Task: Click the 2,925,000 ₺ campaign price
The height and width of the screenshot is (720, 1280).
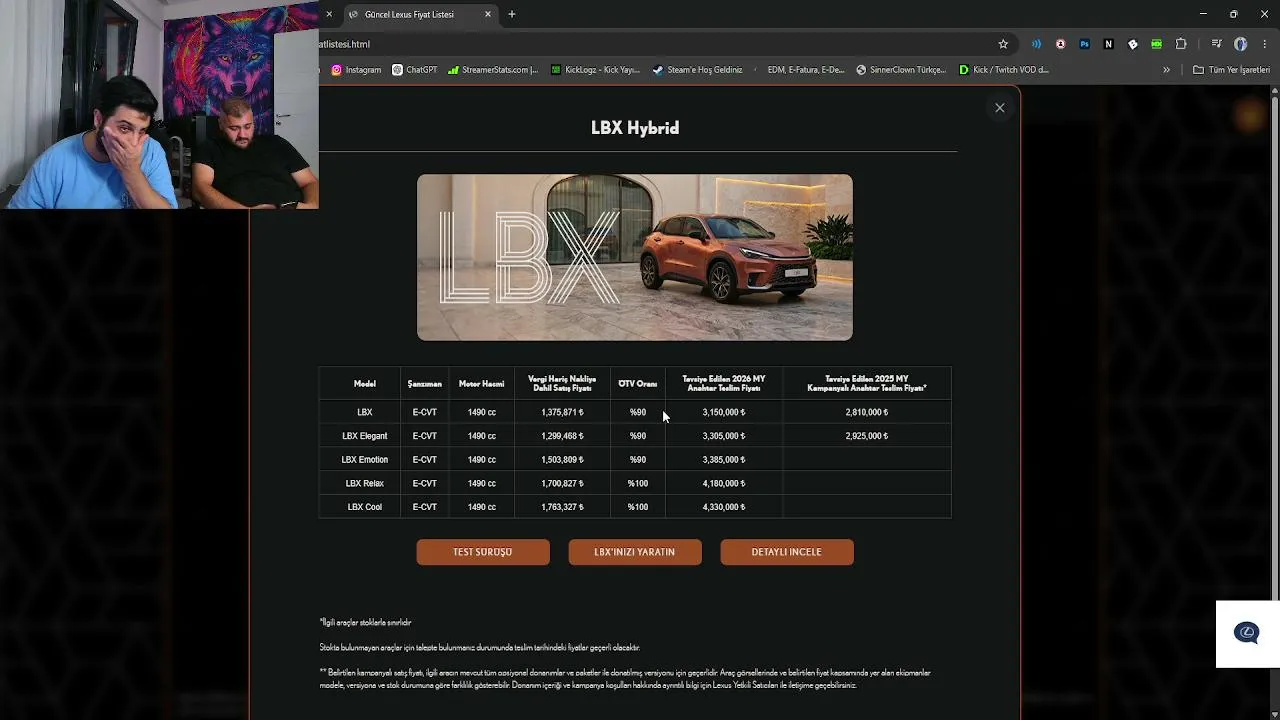Action: [x=867, y=436]
